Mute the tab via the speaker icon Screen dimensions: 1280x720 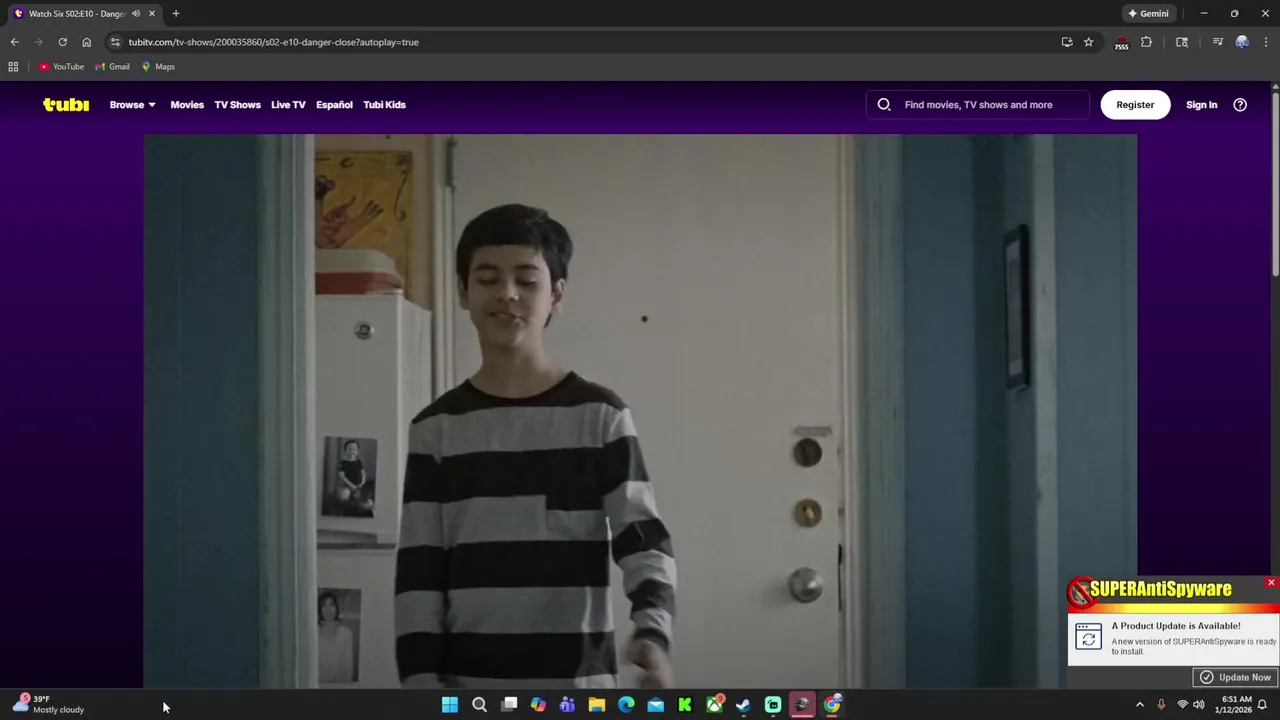pos(136,14)
